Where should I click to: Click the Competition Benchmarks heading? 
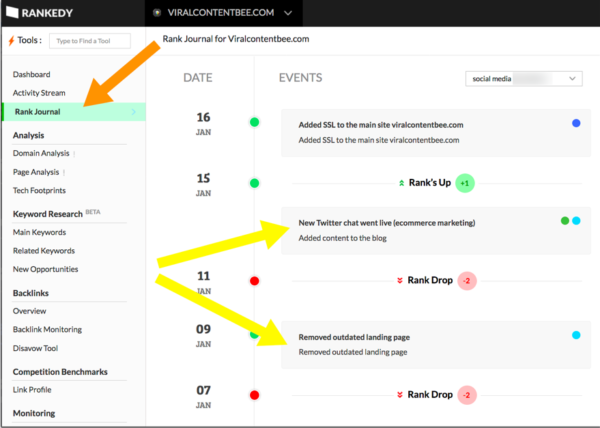(x=60, y=372)
